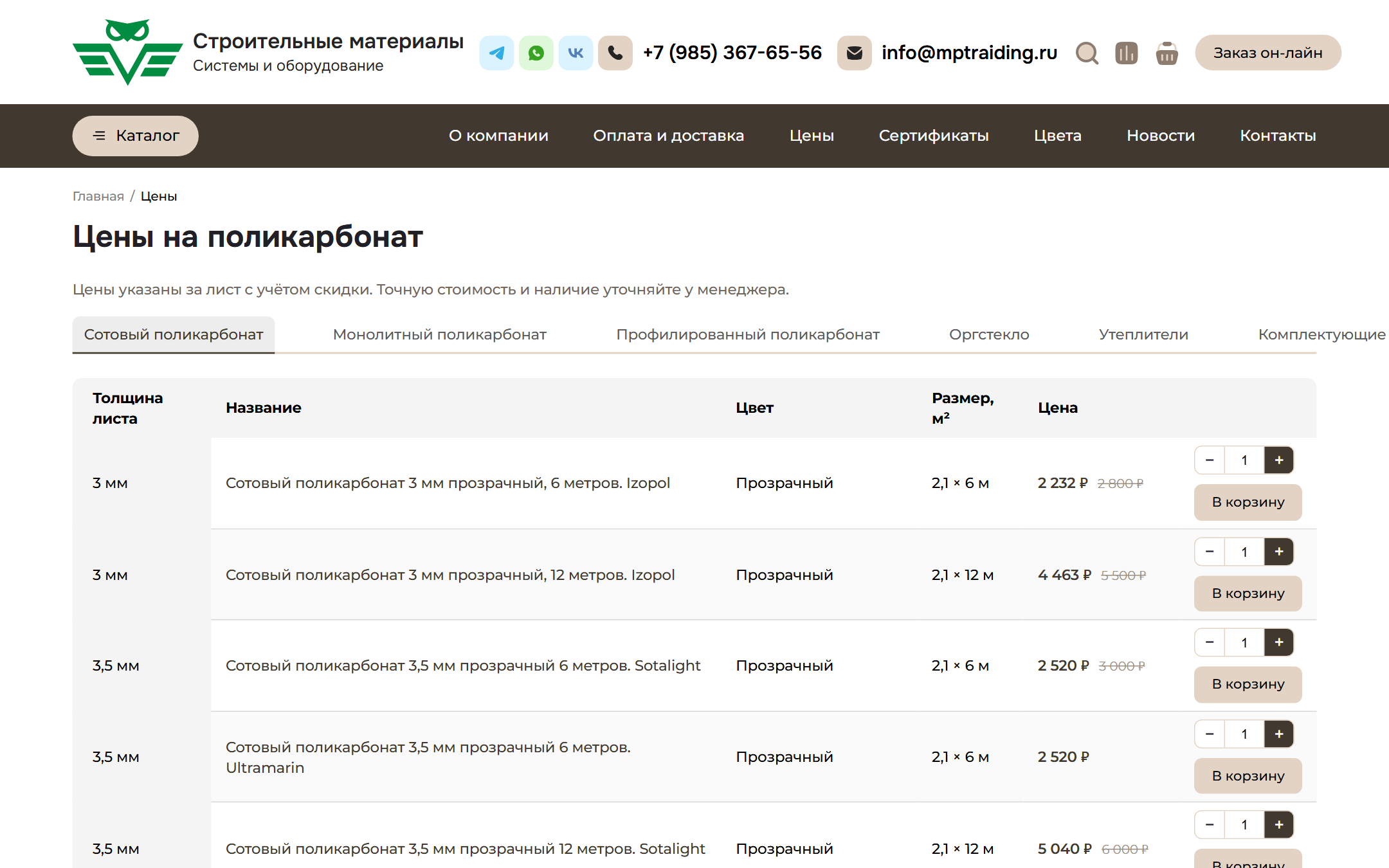Click quantity field for Izopol 3 mm 6 metre
This screenshot has width=1389, height=868.
1244,460
